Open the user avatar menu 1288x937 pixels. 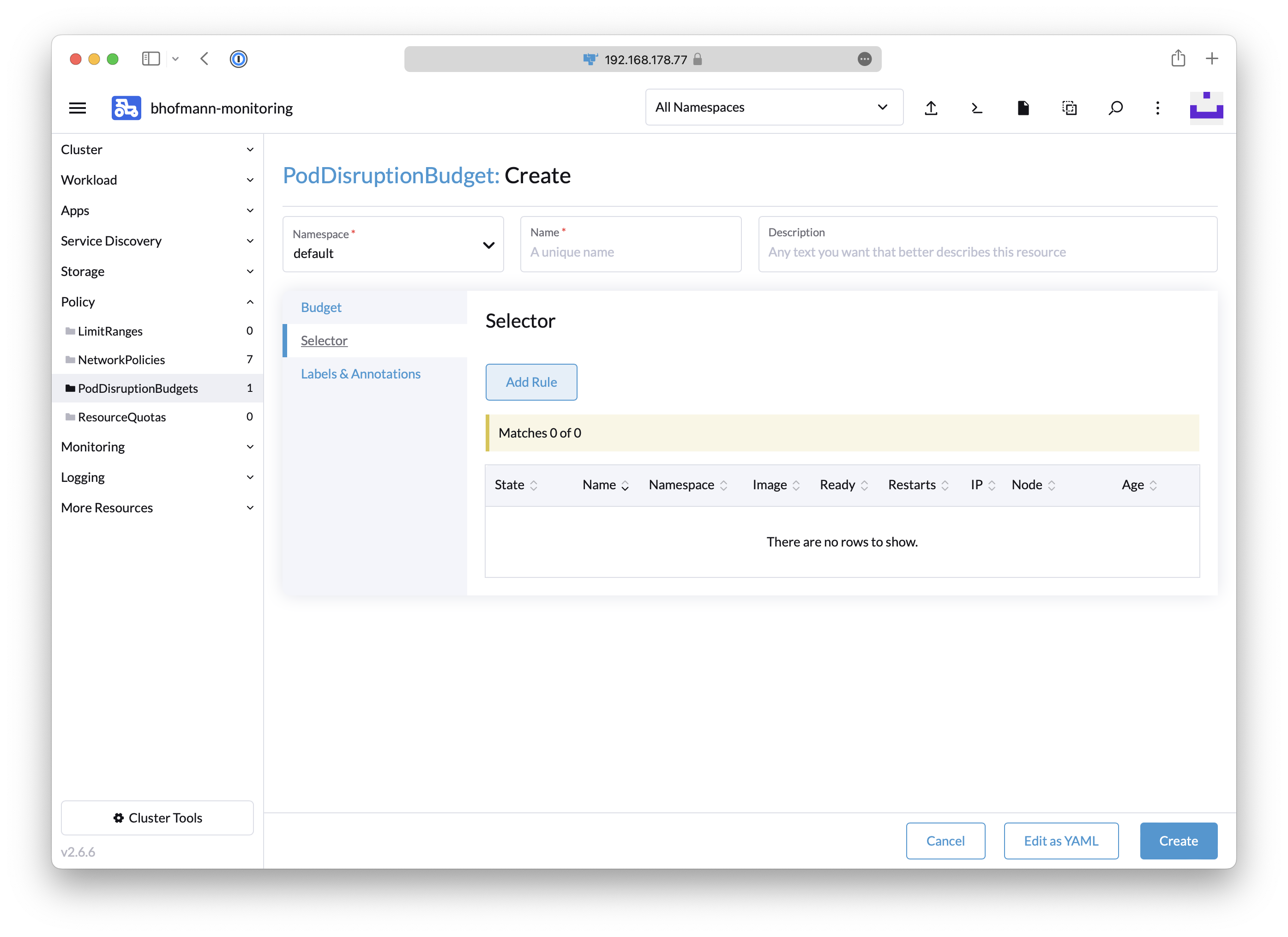[x=1206, y=108]
